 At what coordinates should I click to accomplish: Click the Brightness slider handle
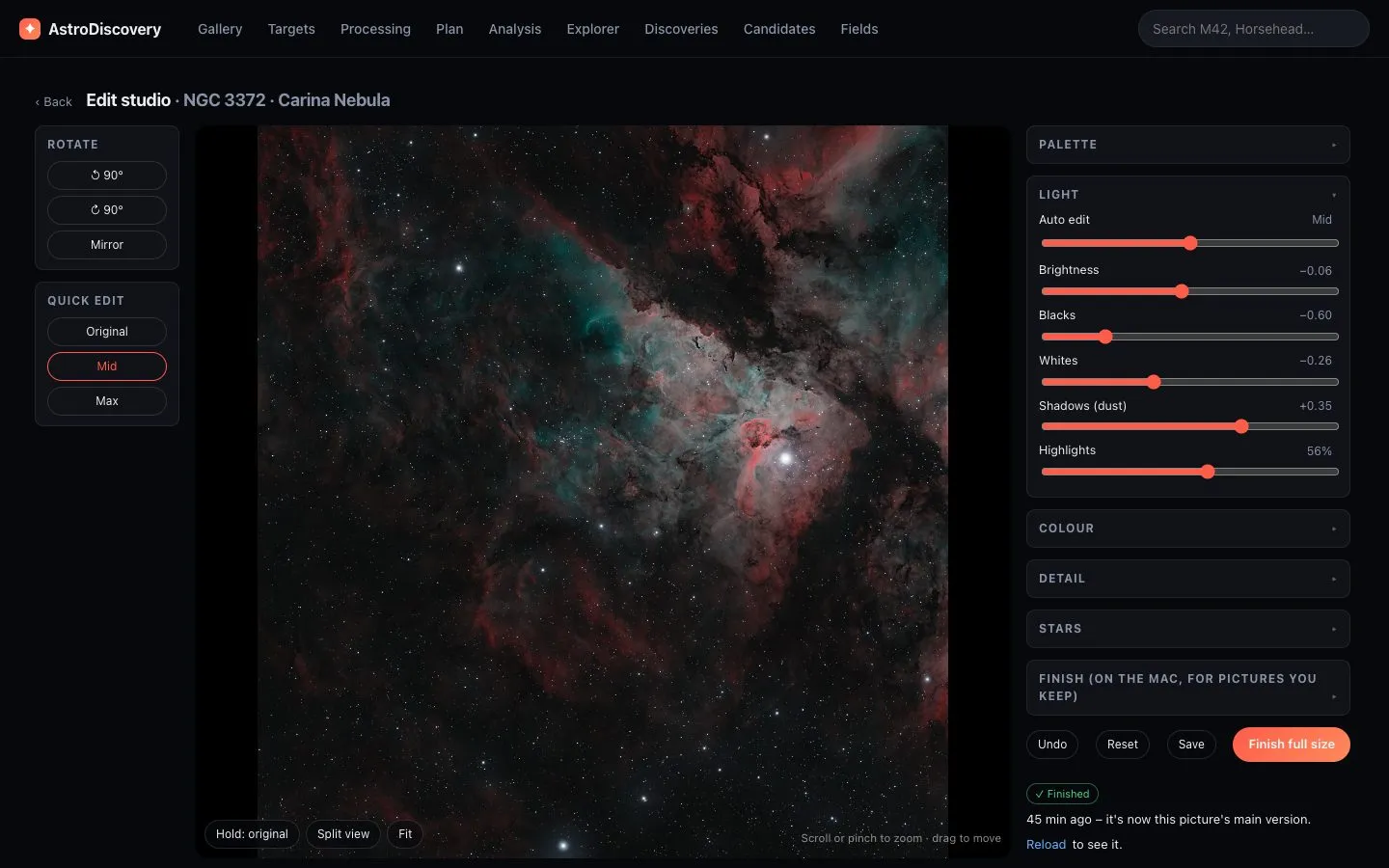1182,291
